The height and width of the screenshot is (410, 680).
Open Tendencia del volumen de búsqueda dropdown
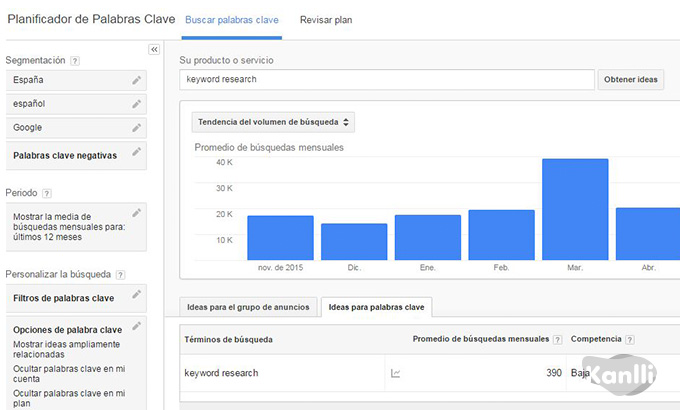pyautogui.click(x=273, y=122)
